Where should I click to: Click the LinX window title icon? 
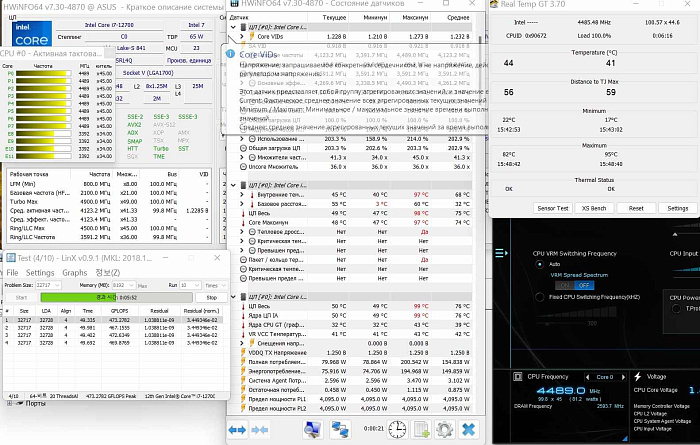click(11, 258)
